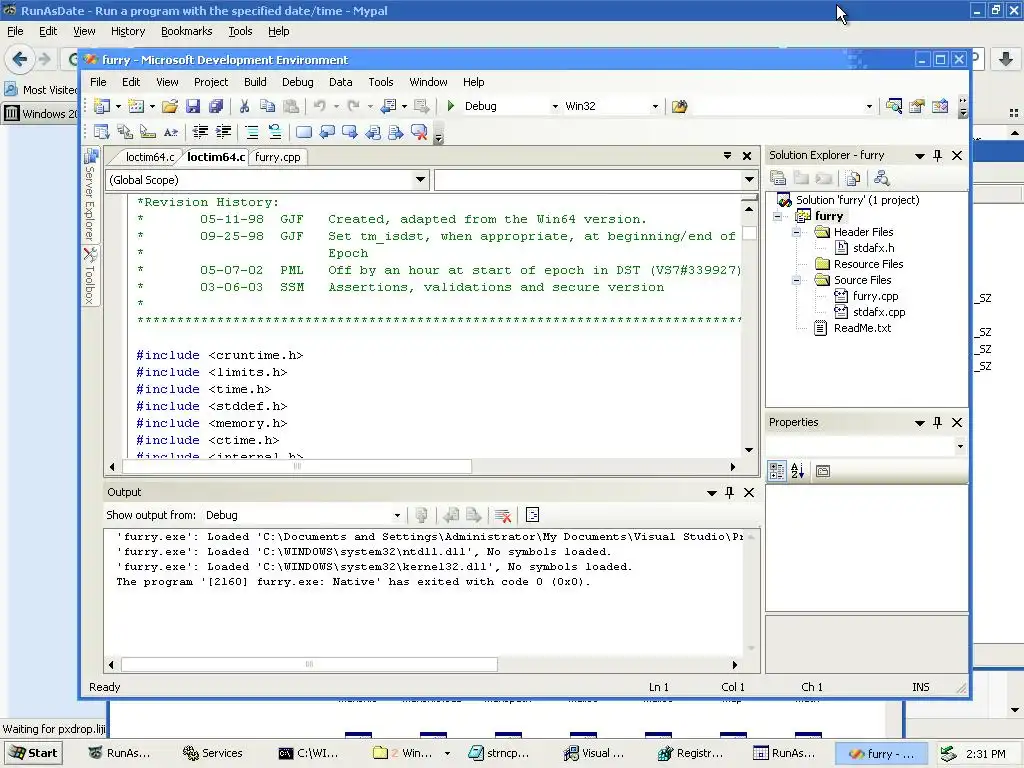The image size is (1024, 768).
Task: Click the code editor scroll down arrow
Action: tap(749, 449)
